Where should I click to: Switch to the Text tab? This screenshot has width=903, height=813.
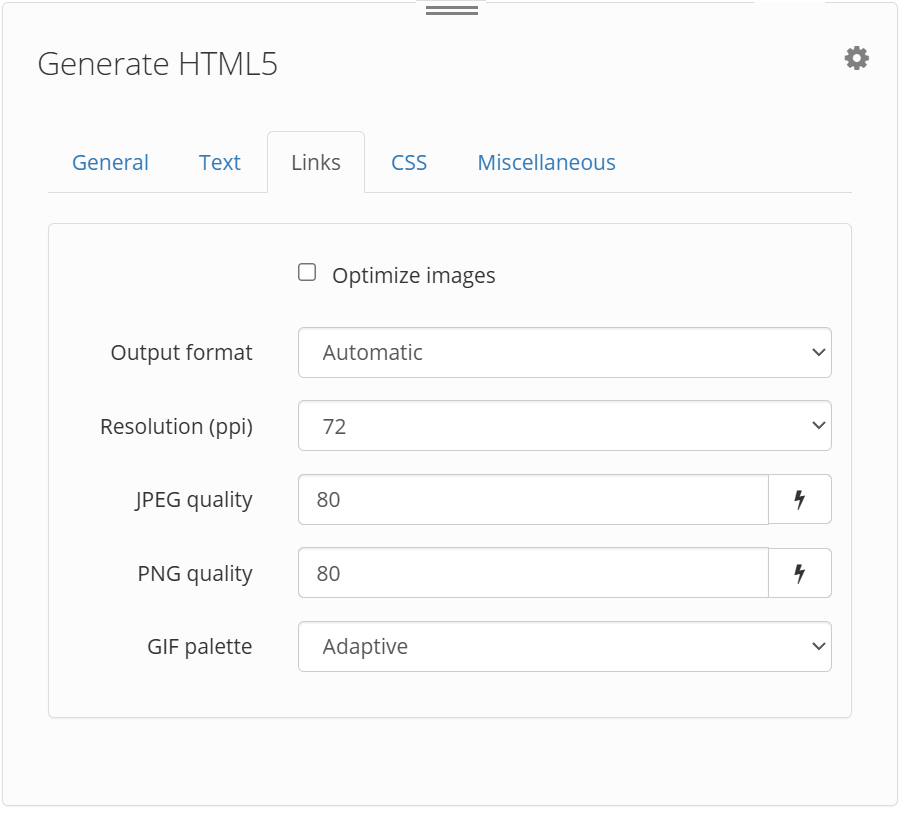[x=220, y=162]
